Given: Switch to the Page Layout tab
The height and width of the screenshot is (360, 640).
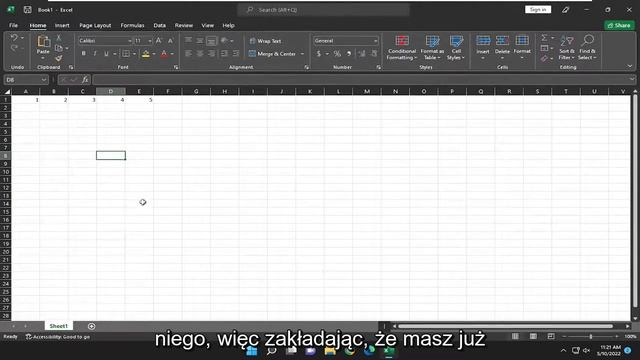Looking at the screenshot, I should pyautogui.click(x=95, y=25).
